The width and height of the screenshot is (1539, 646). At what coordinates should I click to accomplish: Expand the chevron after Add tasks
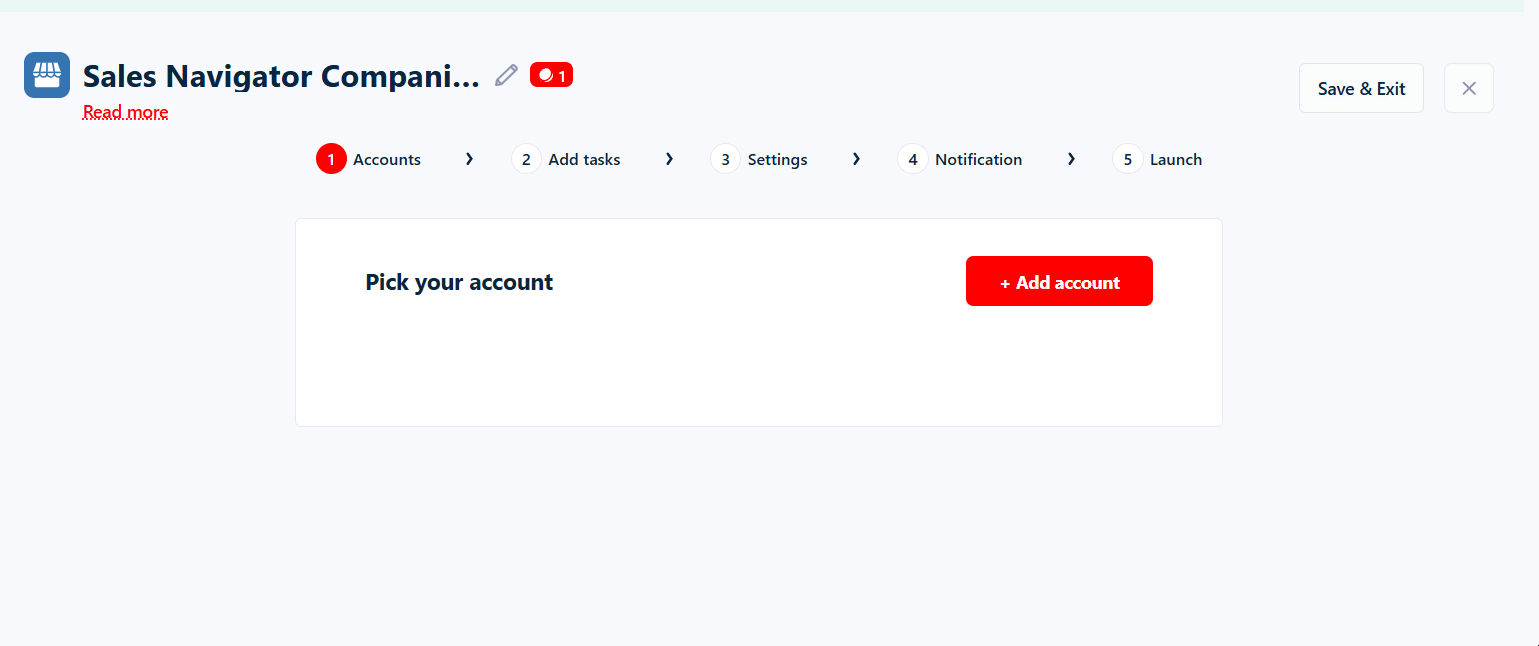669,158
